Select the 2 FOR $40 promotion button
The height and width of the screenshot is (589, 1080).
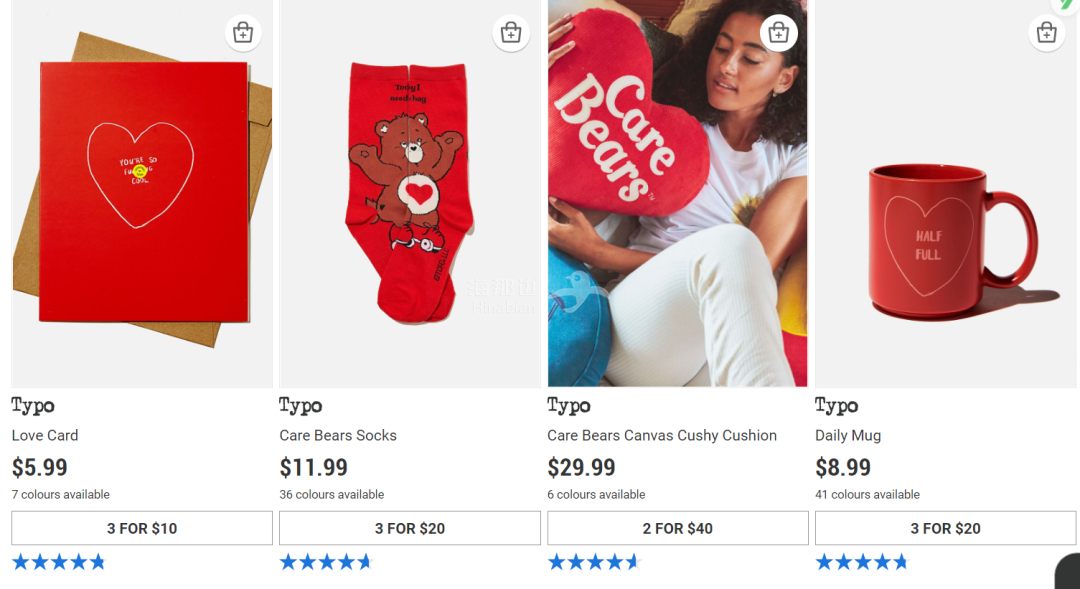[x=678, y=528]
